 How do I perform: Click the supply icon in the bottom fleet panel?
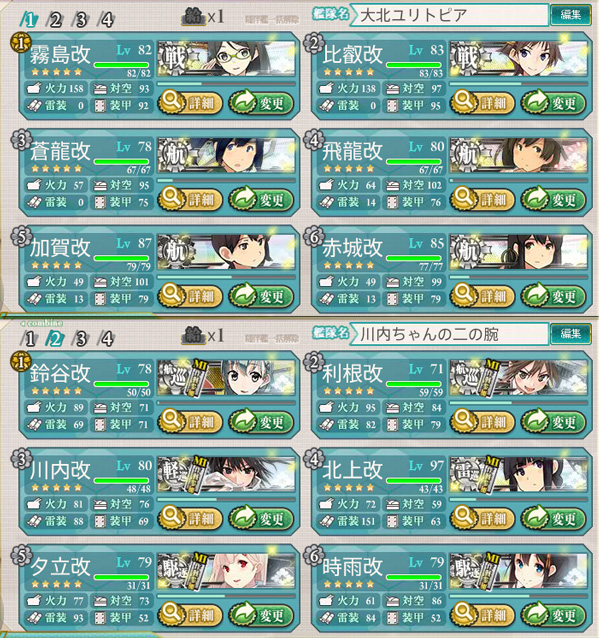coord(194,335)
